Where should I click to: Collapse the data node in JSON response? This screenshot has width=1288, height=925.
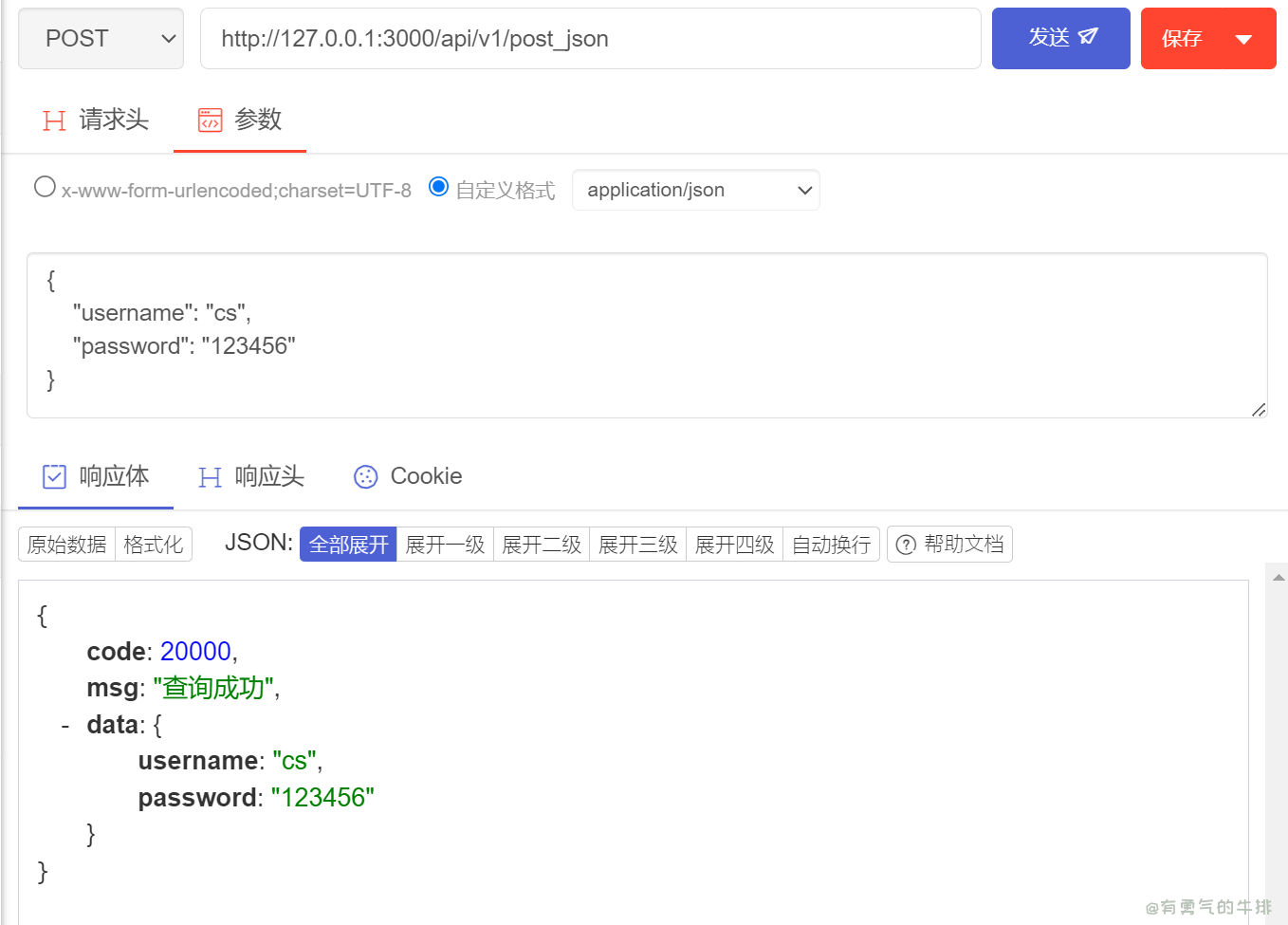(64, 726)
